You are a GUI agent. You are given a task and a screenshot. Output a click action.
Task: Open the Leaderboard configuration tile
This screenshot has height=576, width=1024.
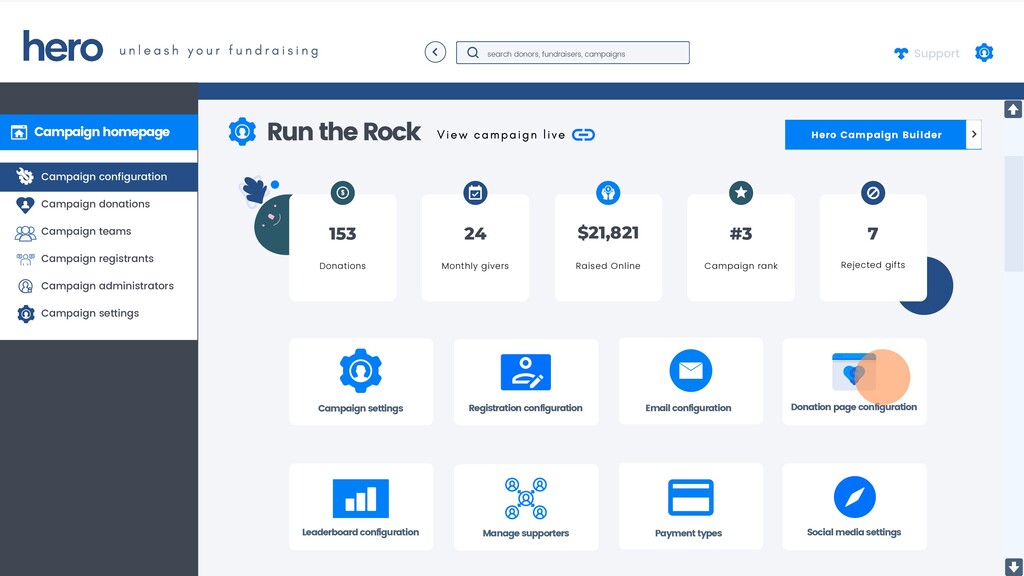point(361,507)
